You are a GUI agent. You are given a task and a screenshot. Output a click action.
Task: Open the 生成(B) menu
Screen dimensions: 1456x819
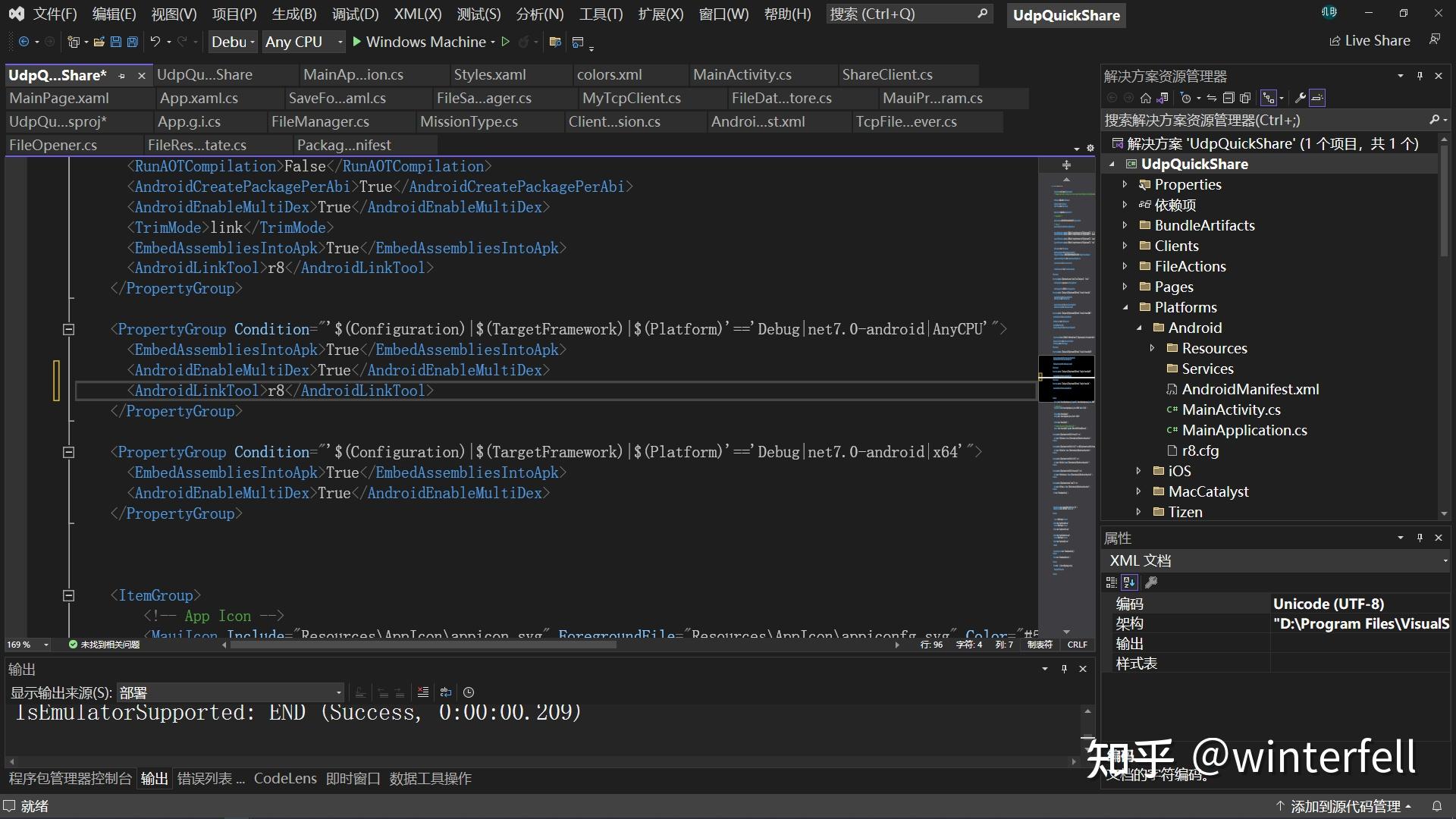tap(294, 14)
